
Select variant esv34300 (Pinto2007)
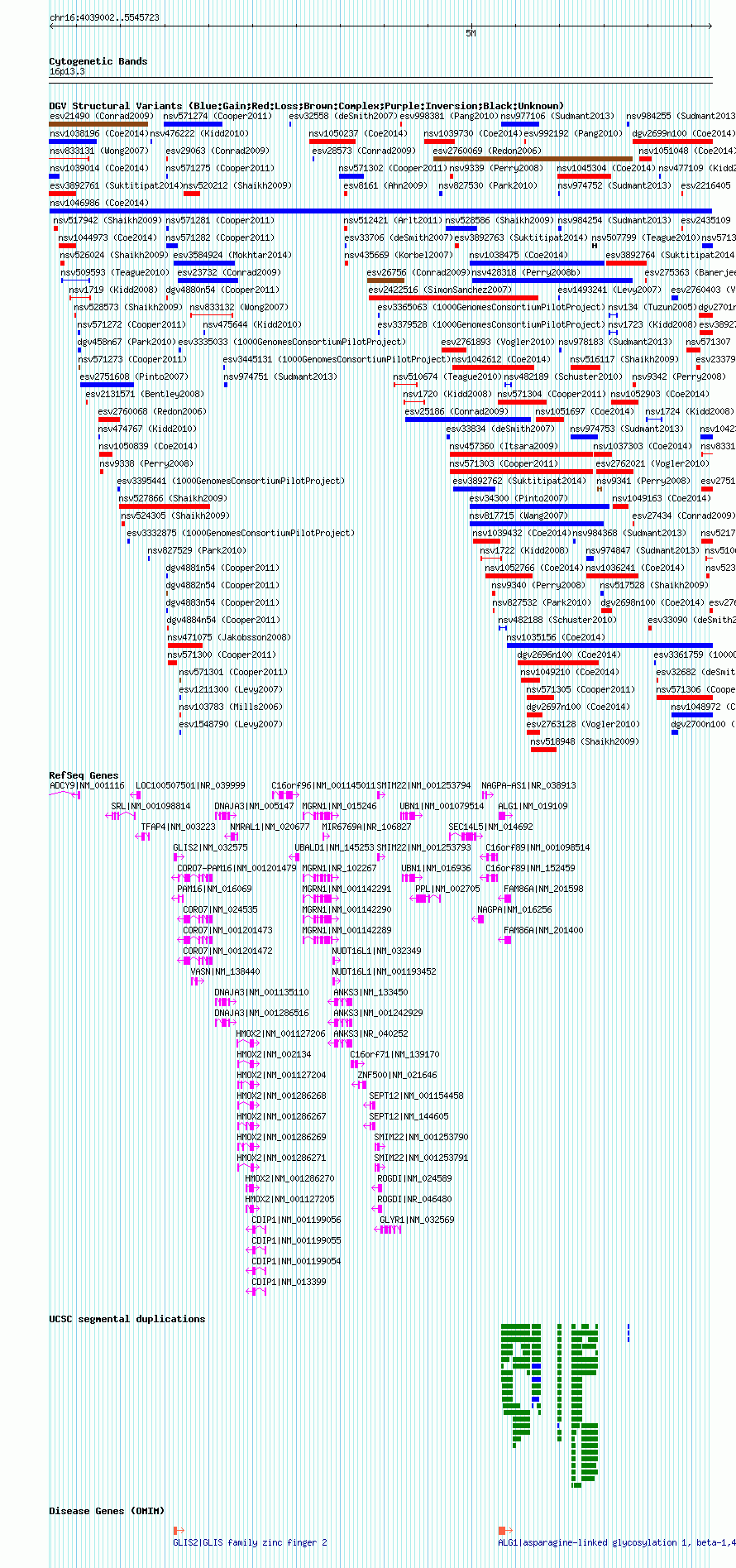[x=519, y=498]
